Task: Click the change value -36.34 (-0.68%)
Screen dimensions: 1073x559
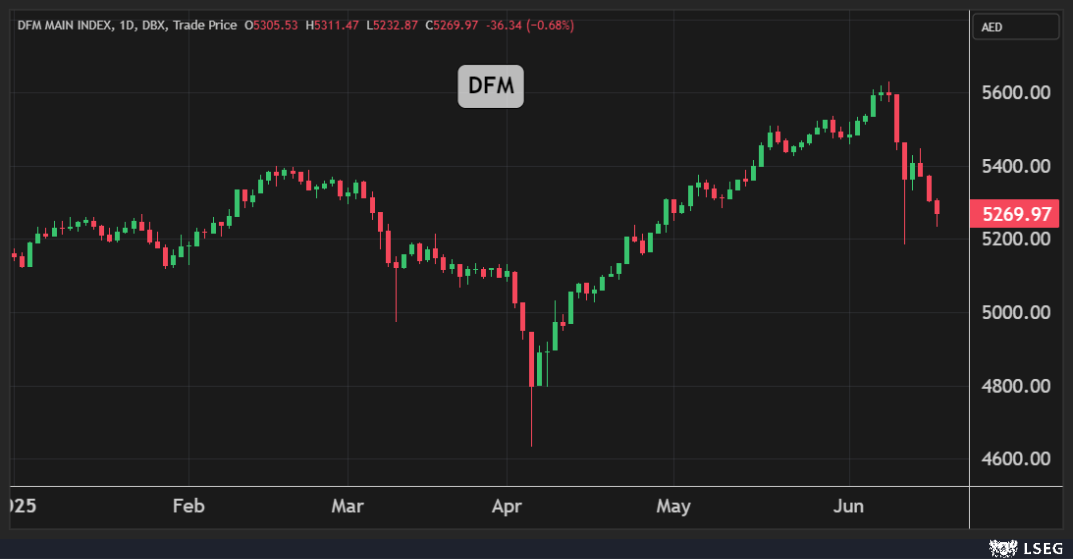Action: click(x=530, y=25)
